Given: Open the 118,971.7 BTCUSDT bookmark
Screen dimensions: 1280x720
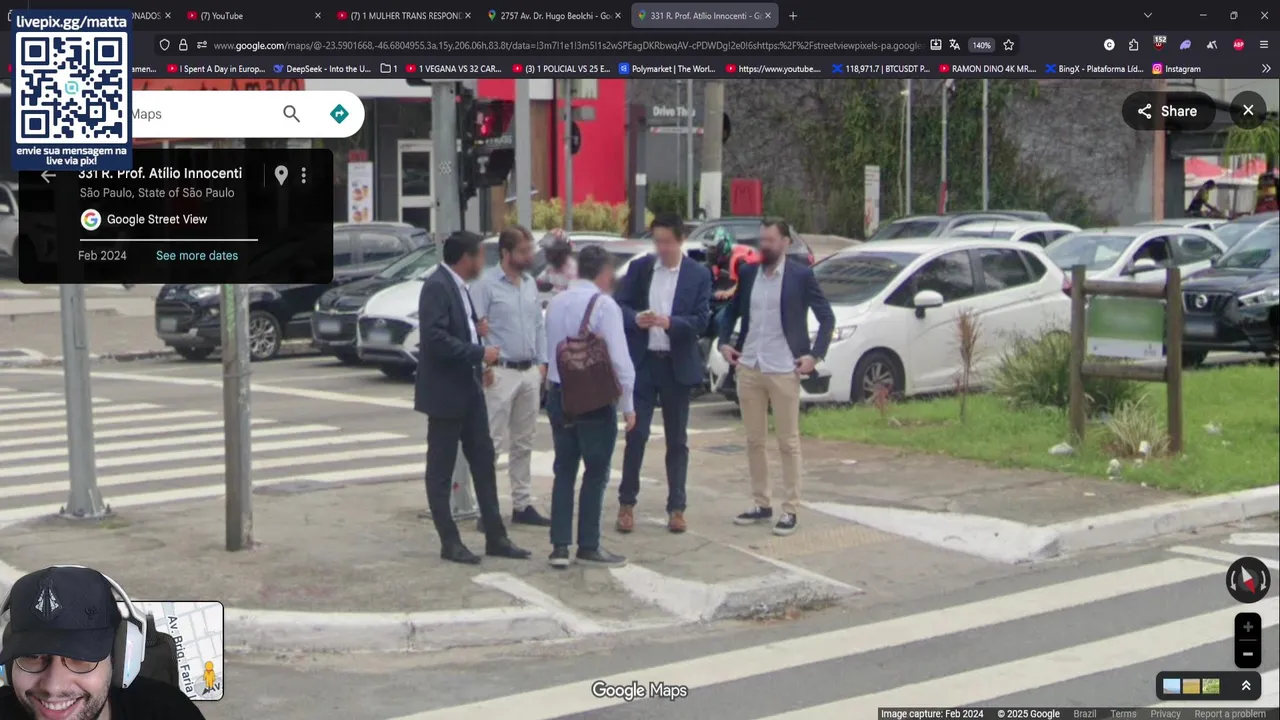Looking at the screenshot, I should 881,69.
